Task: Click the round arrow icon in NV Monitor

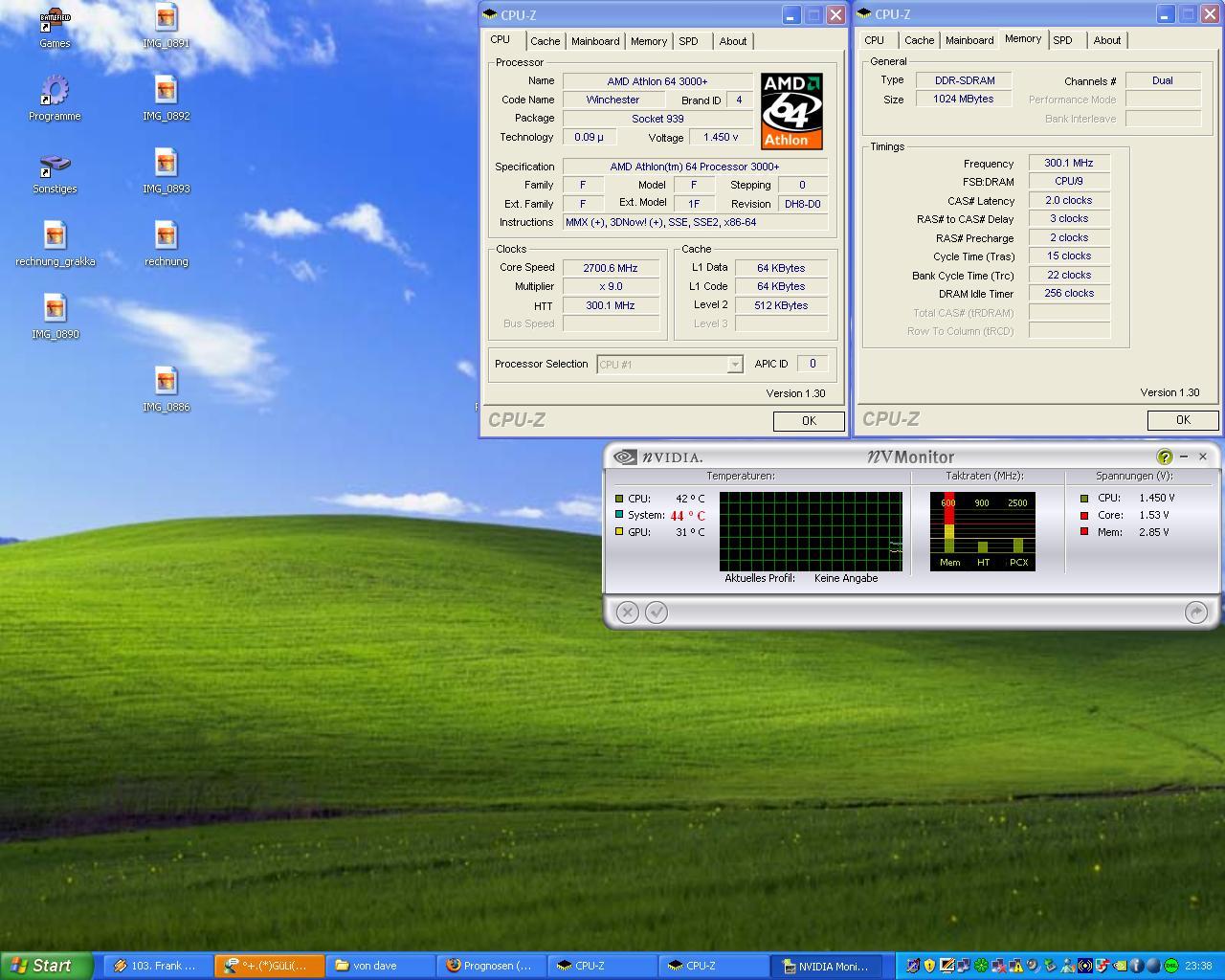Action: click(x=1195, y=612)
